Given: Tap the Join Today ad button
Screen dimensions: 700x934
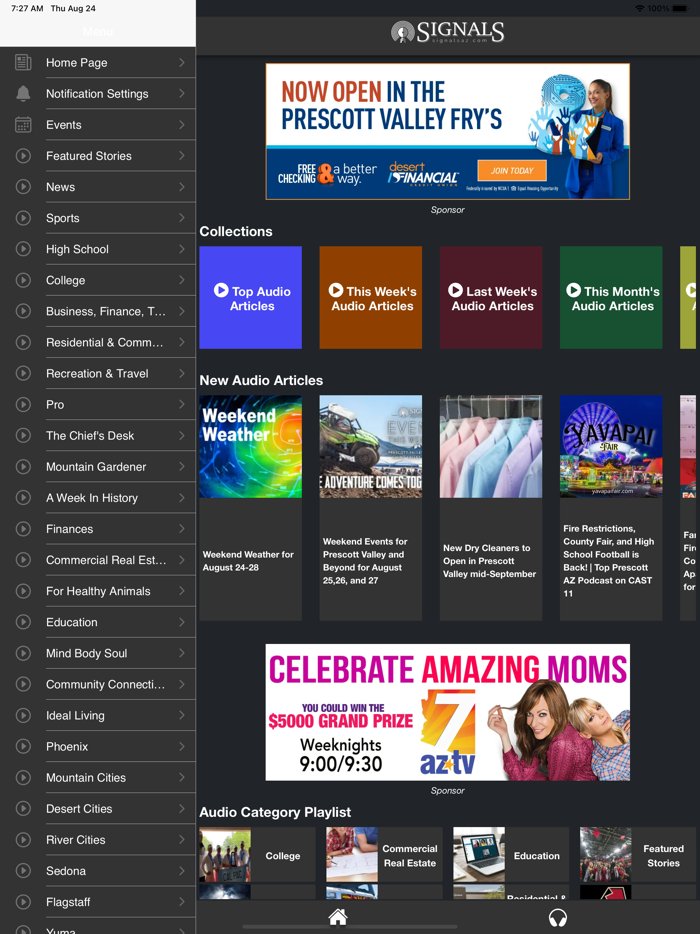Looking at the screenshot, I should coord(512,170).
